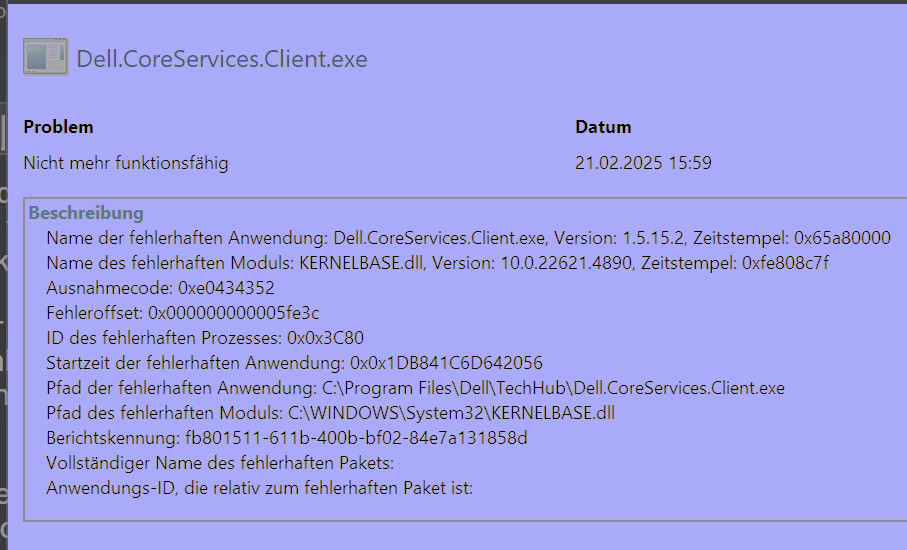Click the 'Startzeit der fehlerhaften Anwendung' line
This screenshot has height=550, width=907.
294,363
